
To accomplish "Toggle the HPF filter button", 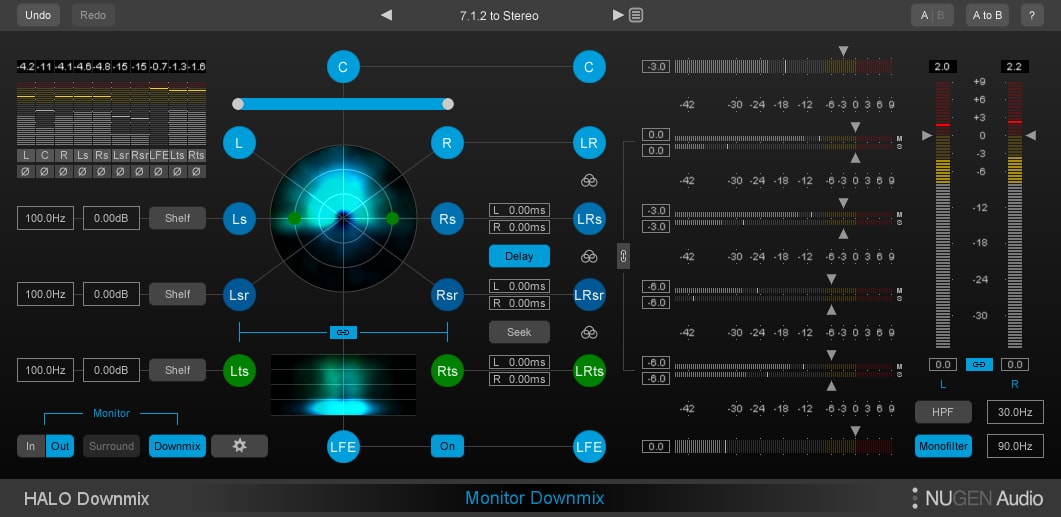I will click(x=943, y=411).
